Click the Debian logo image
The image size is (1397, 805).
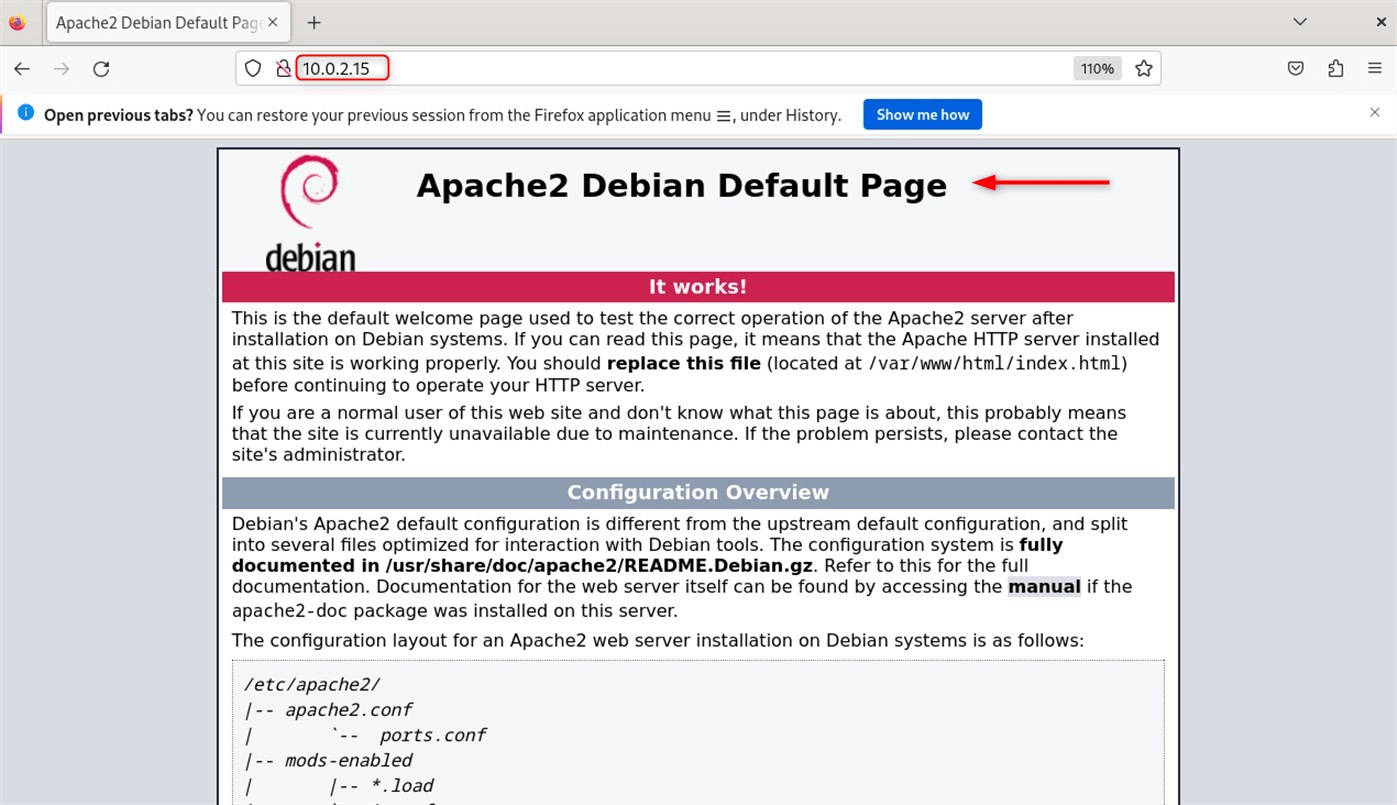pyautogui.click(x=311, y=213)
